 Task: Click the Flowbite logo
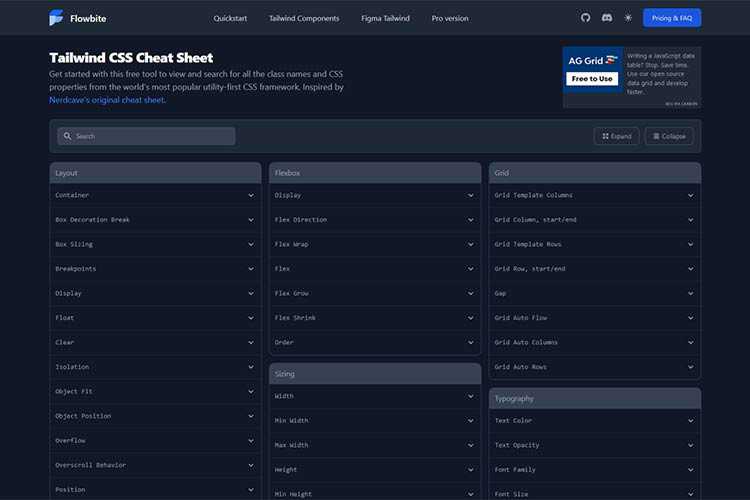click(x=77, y=18)
